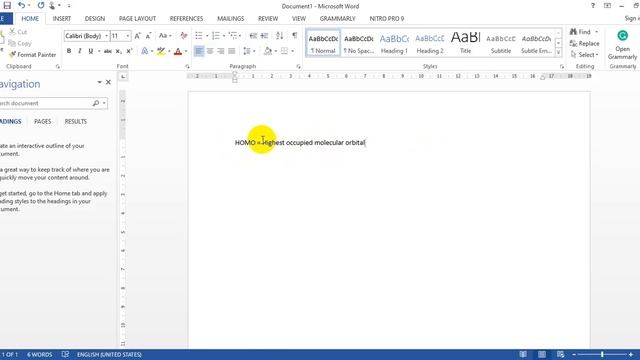Sort the selected text
640x360 pixels.
(x=280, y=36)
